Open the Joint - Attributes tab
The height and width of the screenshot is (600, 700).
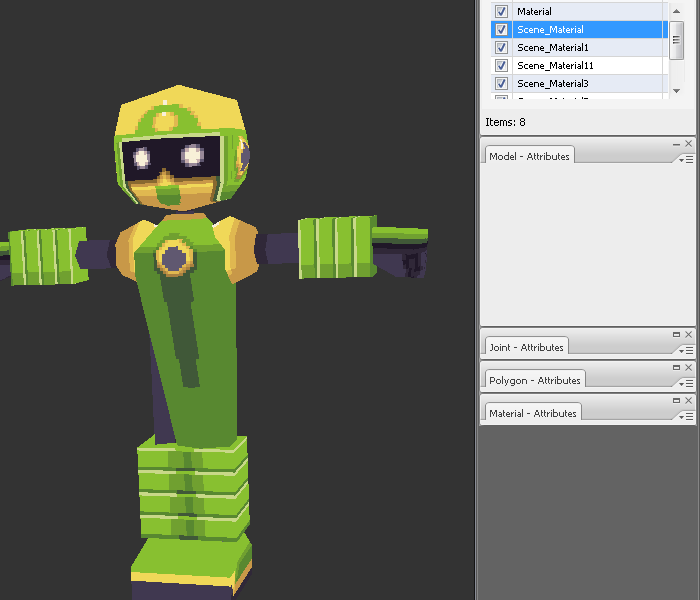click(526, 347)
